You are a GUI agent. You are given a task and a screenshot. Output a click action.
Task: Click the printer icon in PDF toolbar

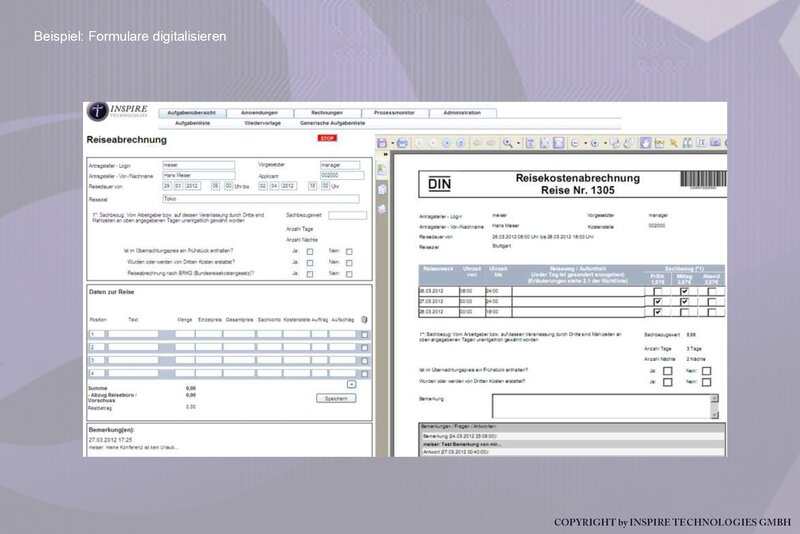pos(402,143)
